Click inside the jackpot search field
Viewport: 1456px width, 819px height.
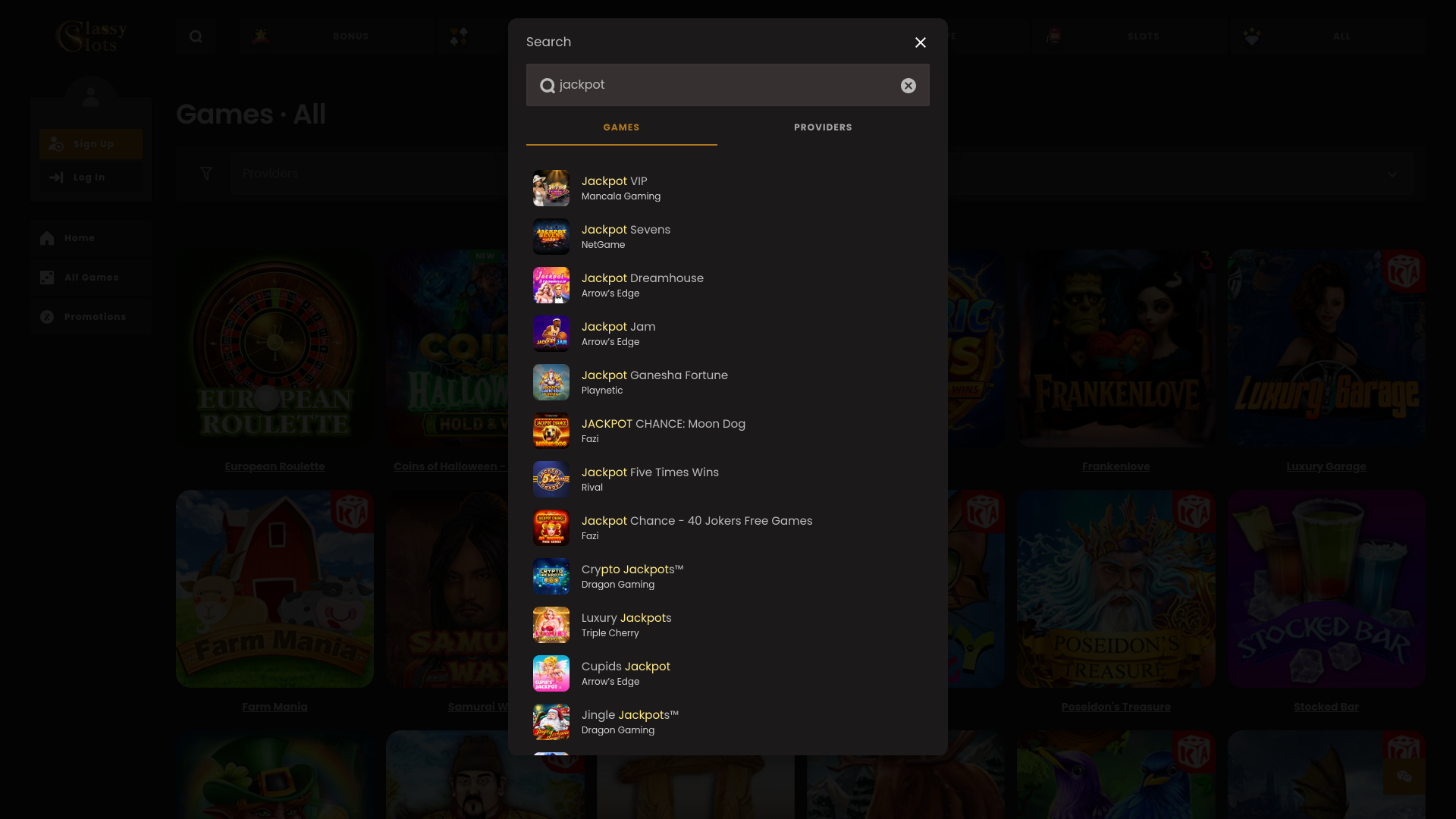pyautogui.click(x=720, y=85)
